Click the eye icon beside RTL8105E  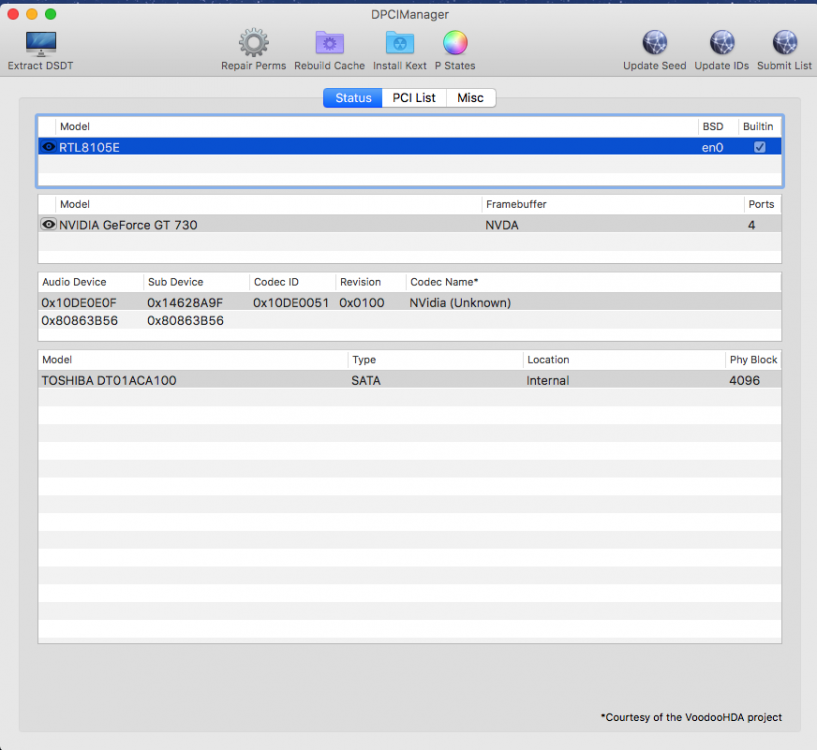pos(48,147)
